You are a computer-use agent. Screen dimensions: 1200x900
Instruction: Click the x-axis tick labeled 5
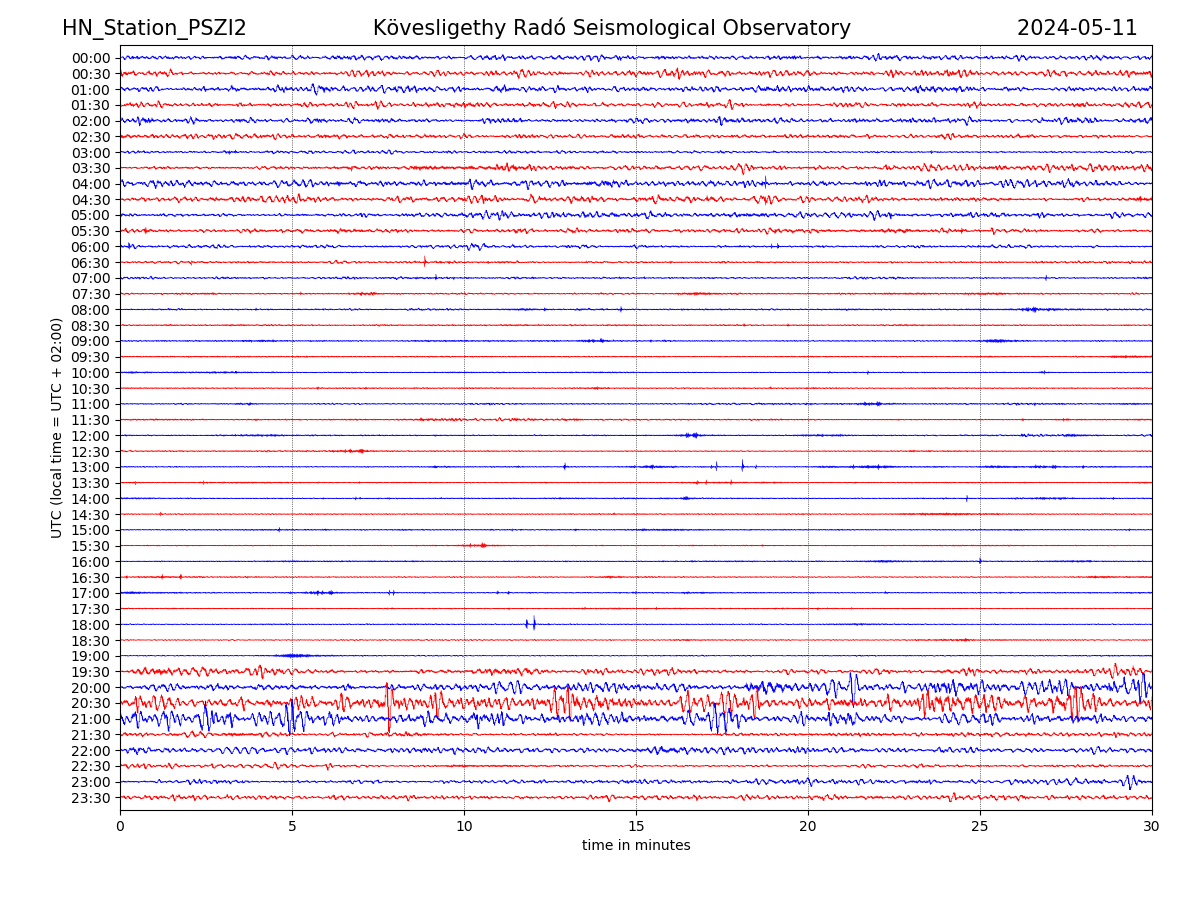(292, 827)
